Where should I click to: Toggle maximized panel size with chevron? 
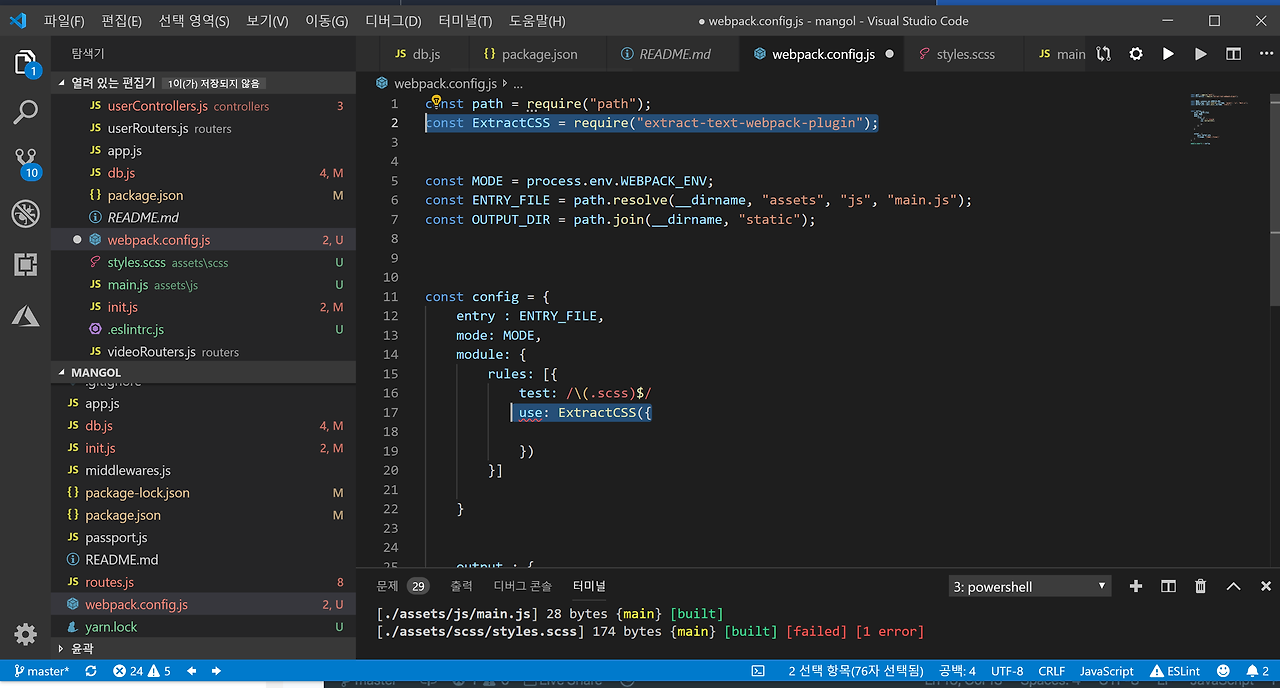coord(1233,587)
